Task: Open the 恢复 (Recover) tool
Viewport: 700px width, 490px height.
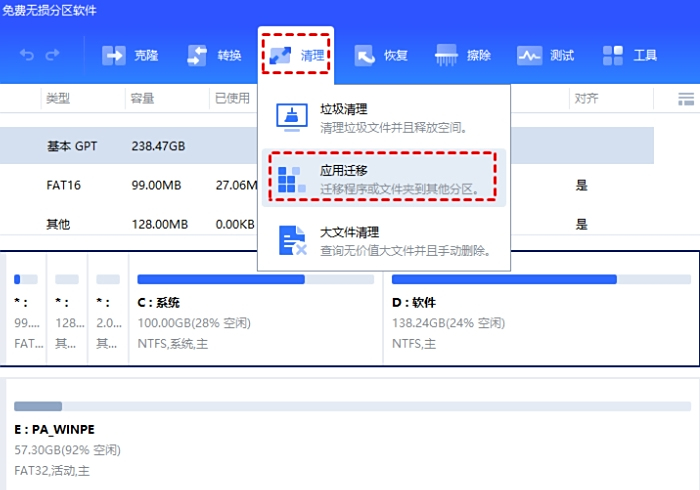Action: (380, 55)
